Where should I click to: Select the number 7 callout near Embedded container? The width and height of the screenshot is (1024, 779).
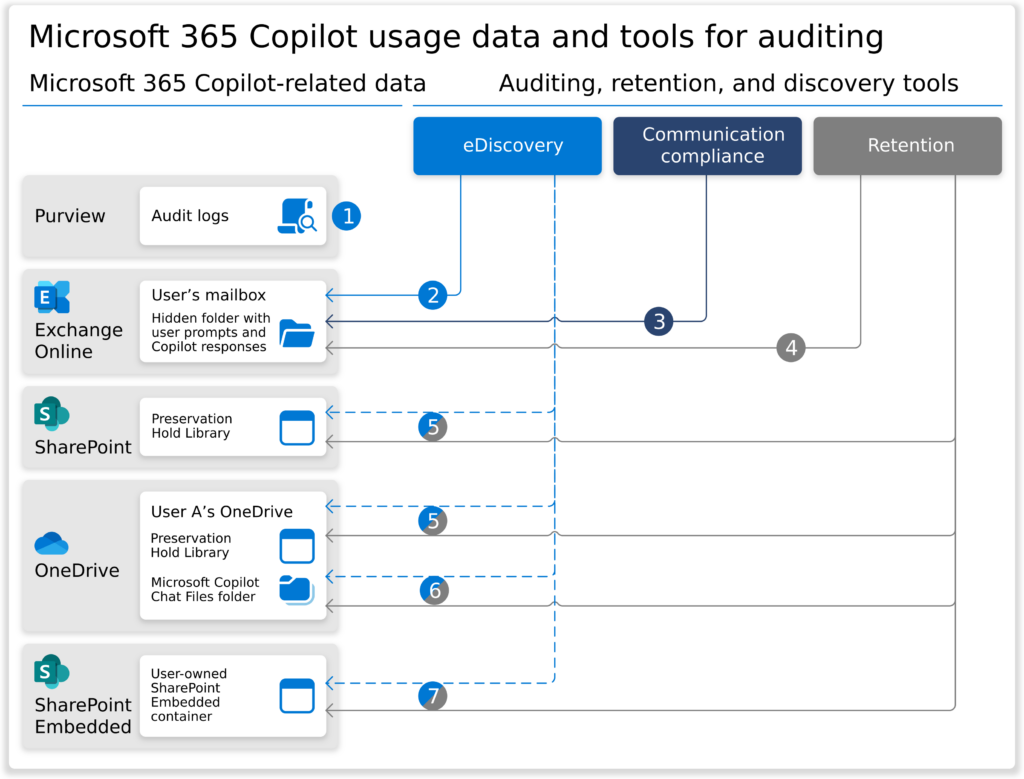pyautogui.click(x=432, y=696)
